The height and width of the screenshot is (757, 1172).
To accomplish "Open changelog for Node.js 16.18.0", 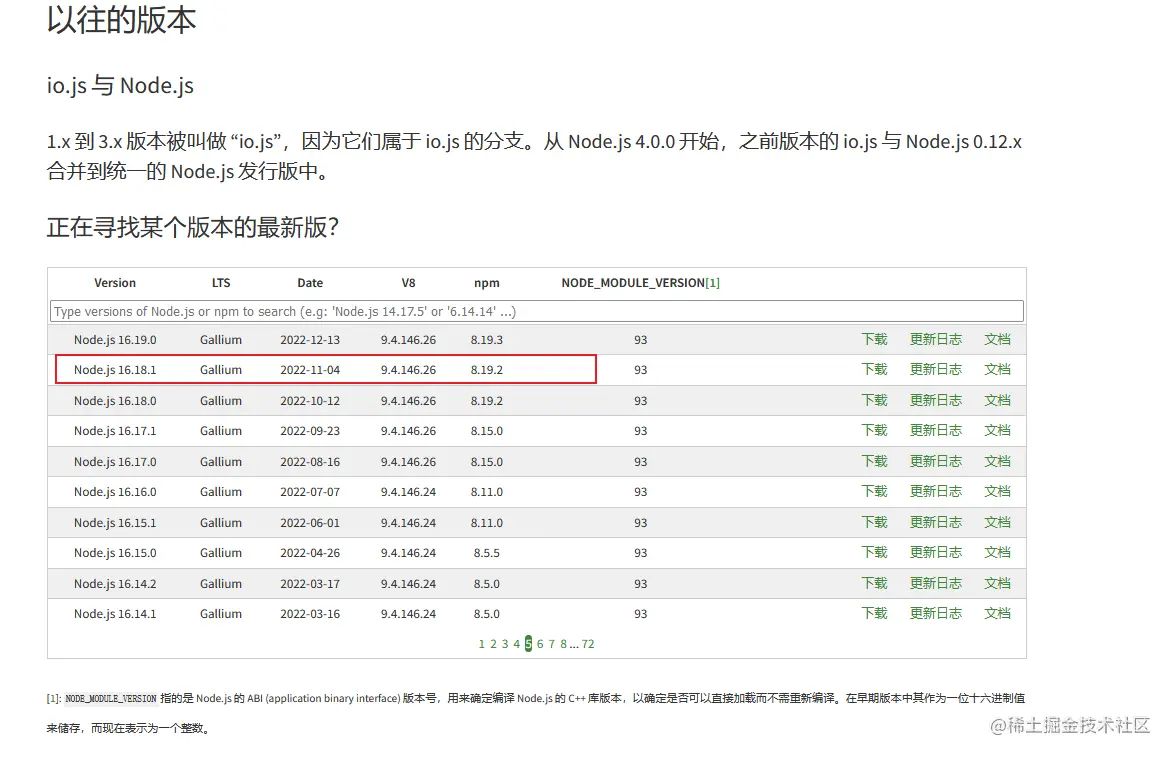I will pos(935,401).
